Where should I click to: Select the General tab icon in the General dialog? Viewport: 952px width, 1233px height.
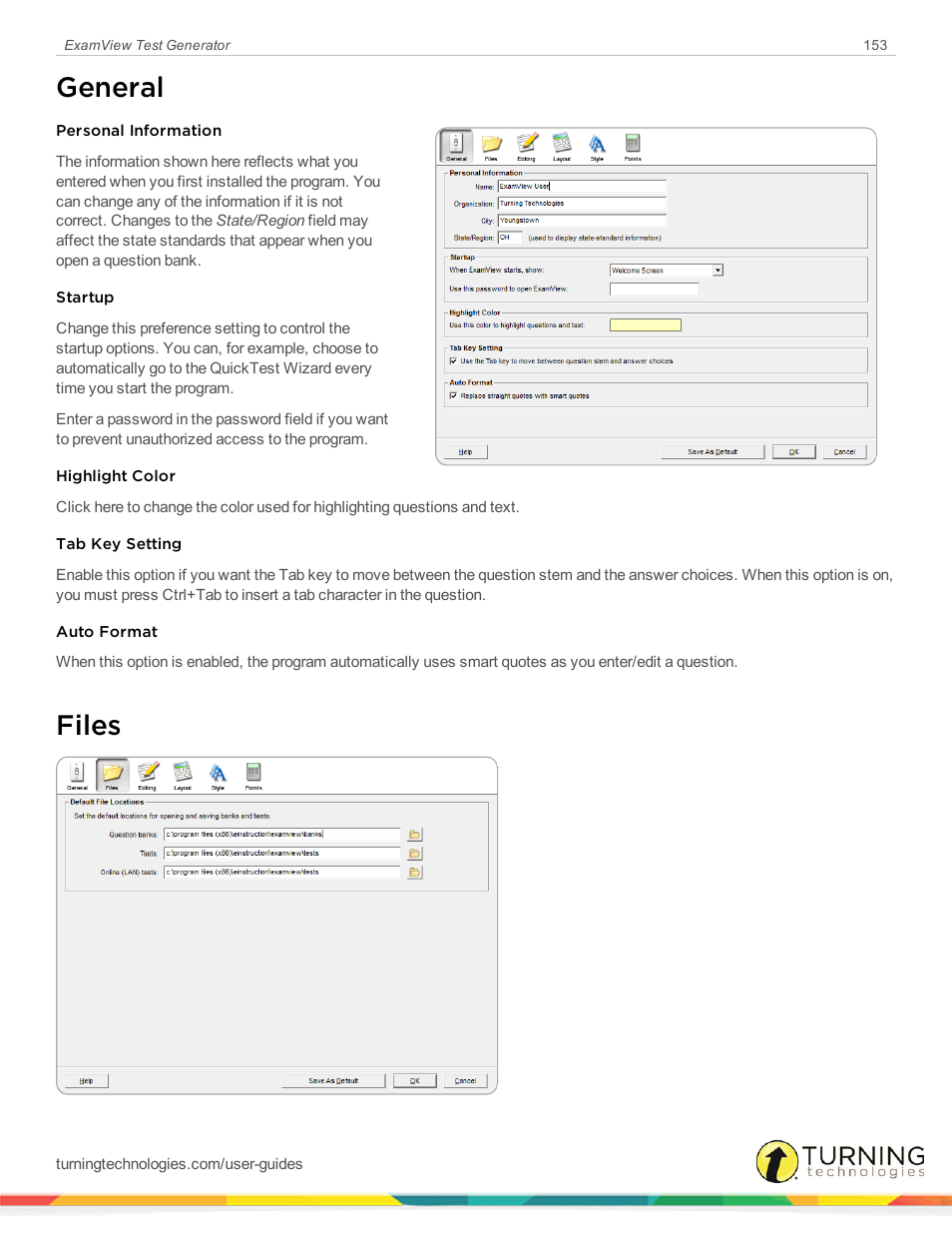(456, 146)
